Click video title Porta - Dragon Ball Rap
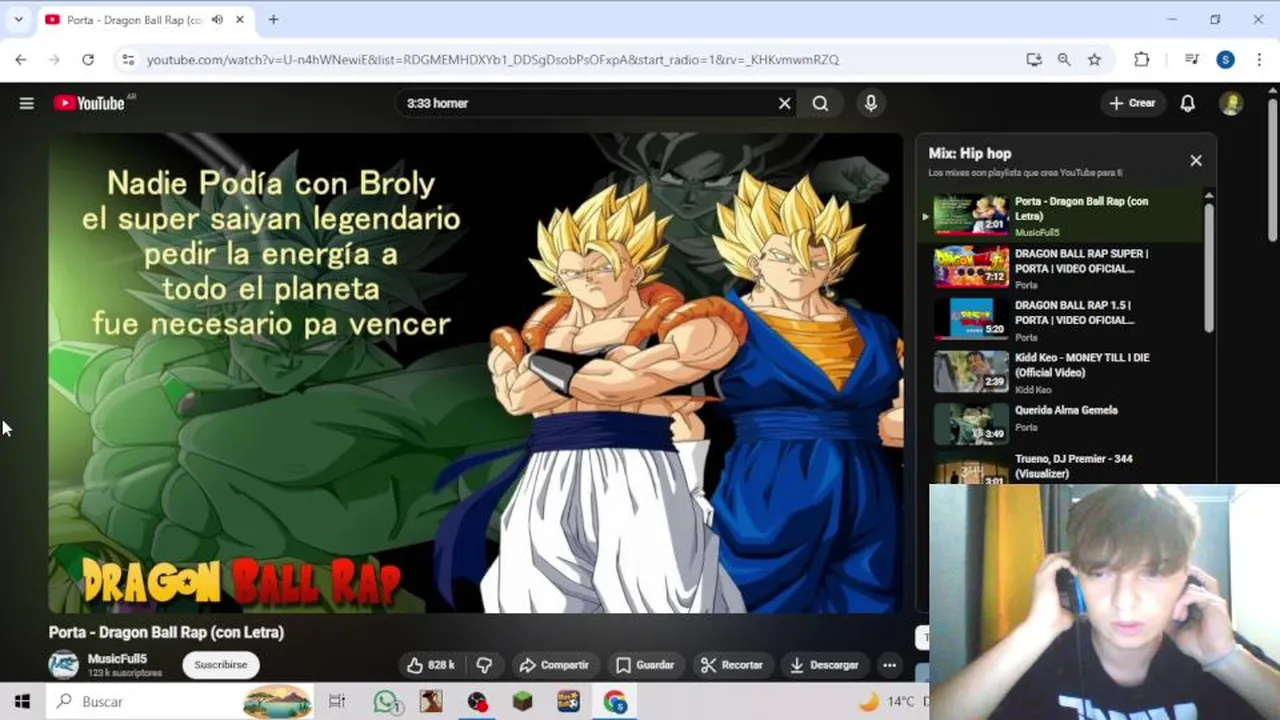Viewport: 1280px width, 720px height. pos(166,632)
